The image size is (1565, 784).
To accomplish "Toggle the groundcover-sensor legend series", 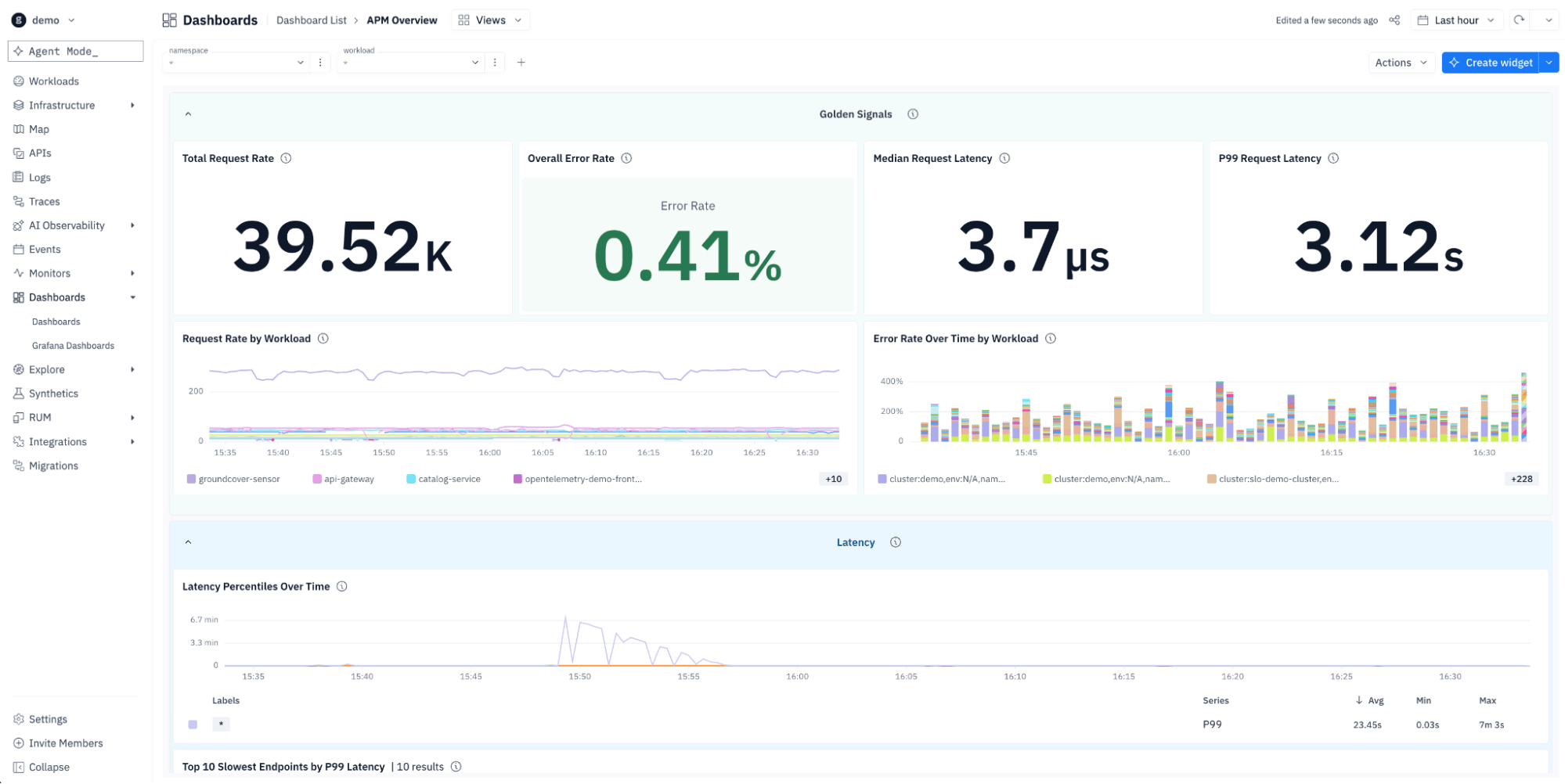I will point(233,479).
